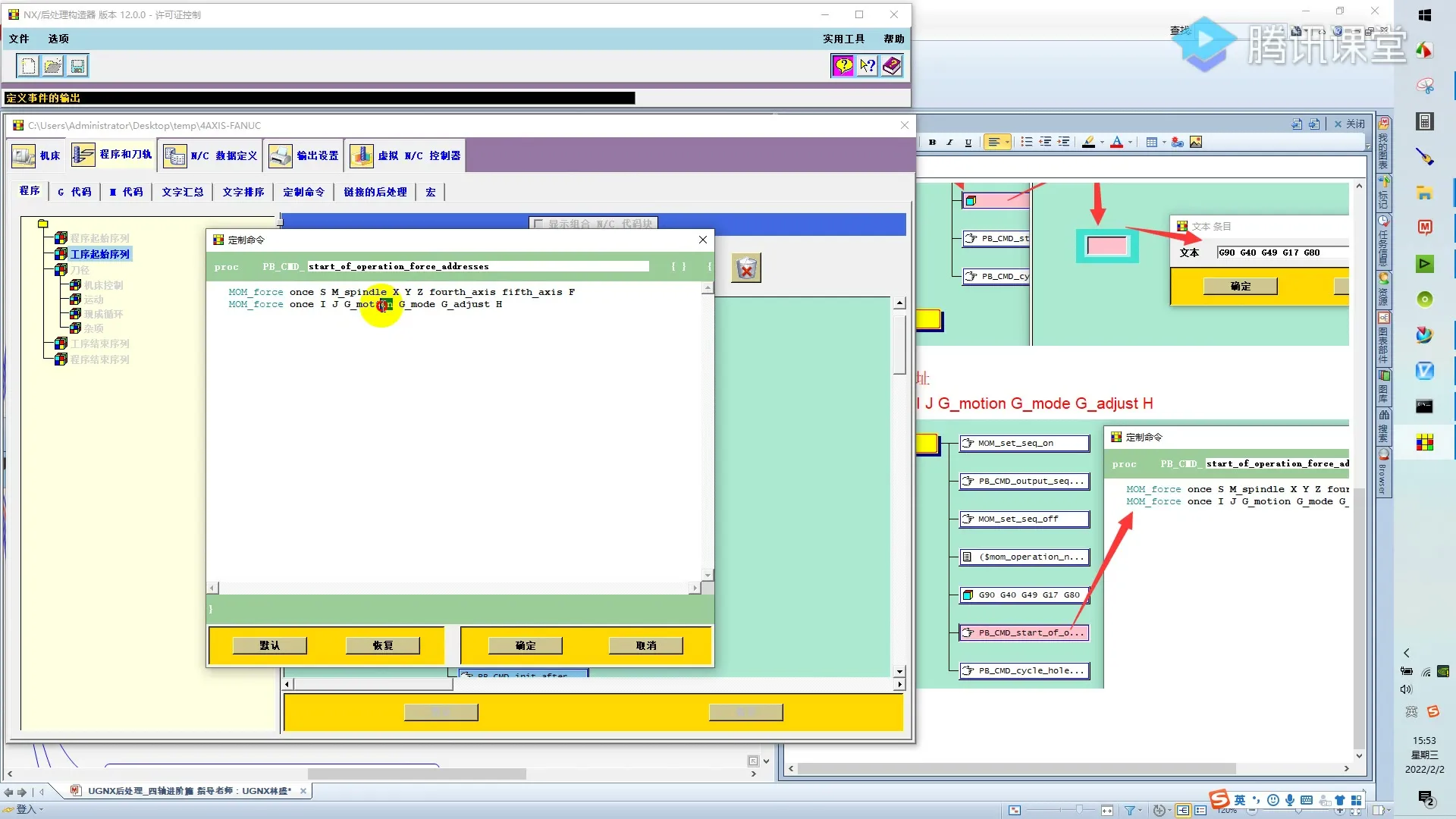Click the bulleted list icon
The image size is (1456, 819).
click(1026, 142)
